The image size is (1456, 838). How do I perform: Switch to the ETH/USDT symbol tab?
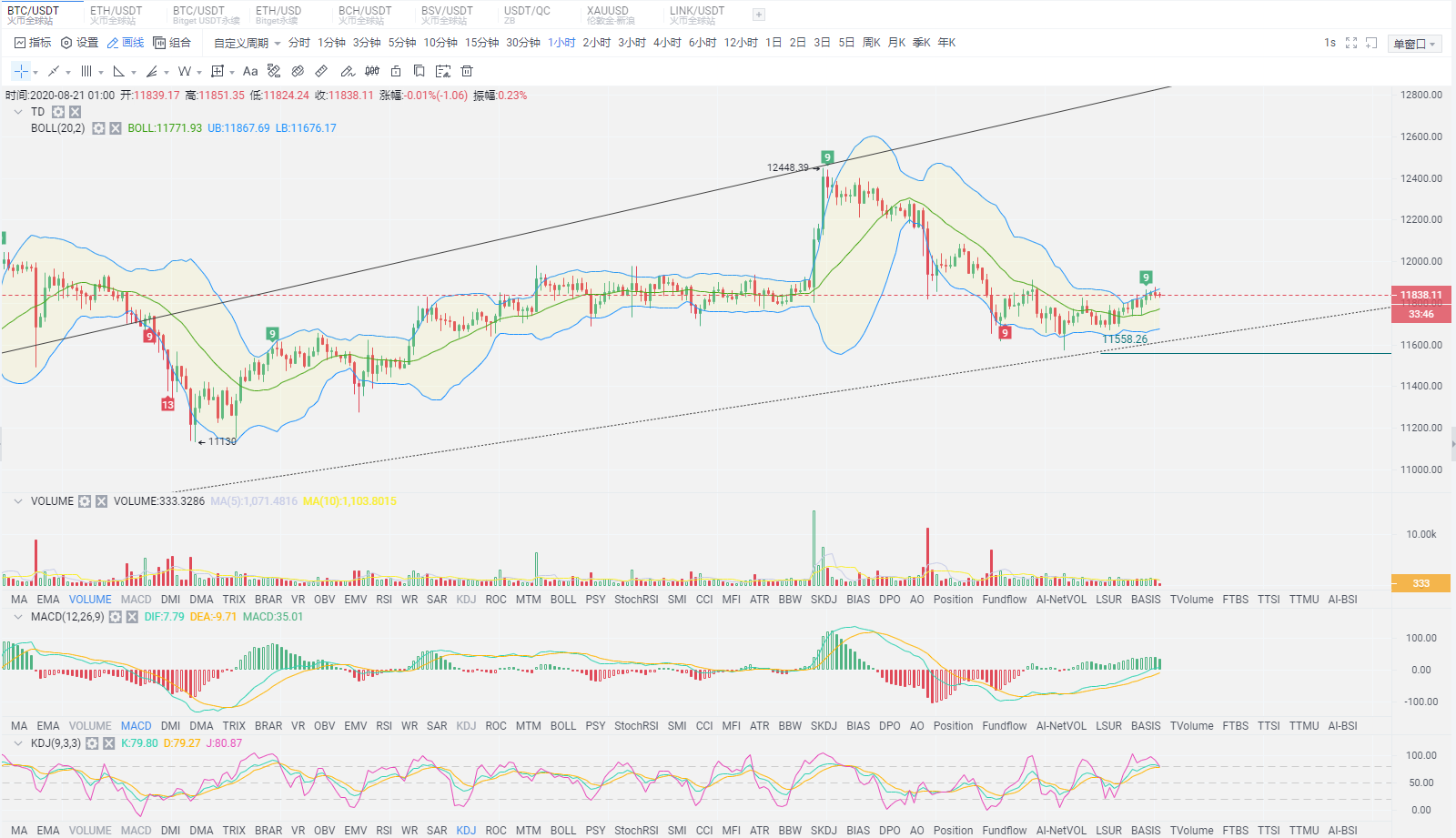[116, 15]
